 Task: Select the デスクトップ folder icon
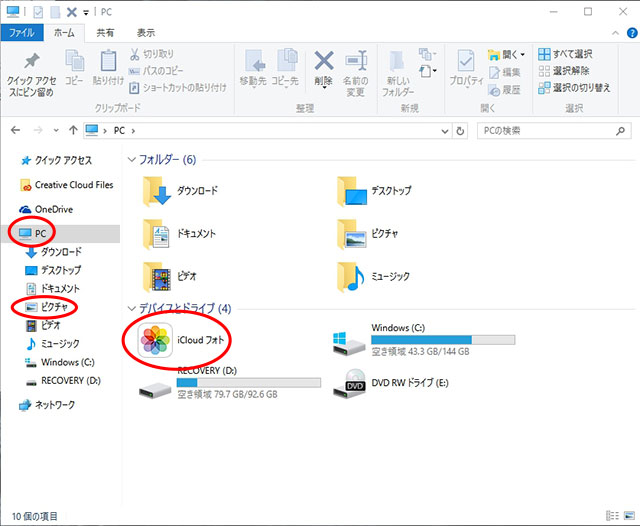(x=352, y=191)
